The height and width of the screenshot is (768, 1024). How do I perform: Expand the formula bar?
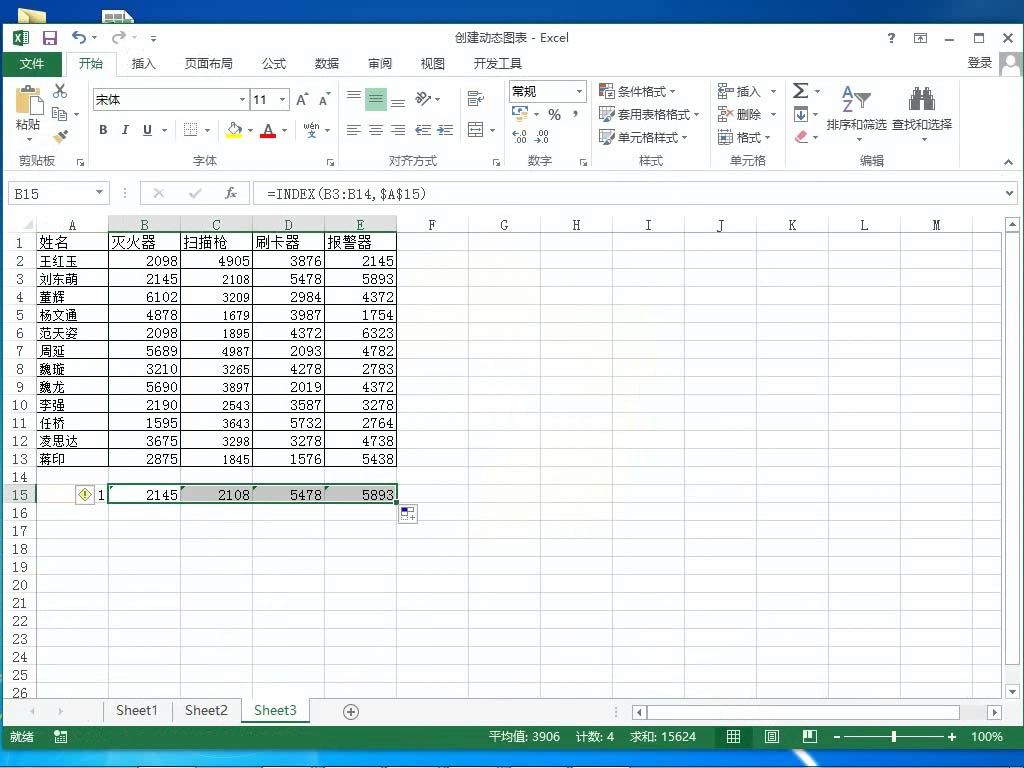1010,193
